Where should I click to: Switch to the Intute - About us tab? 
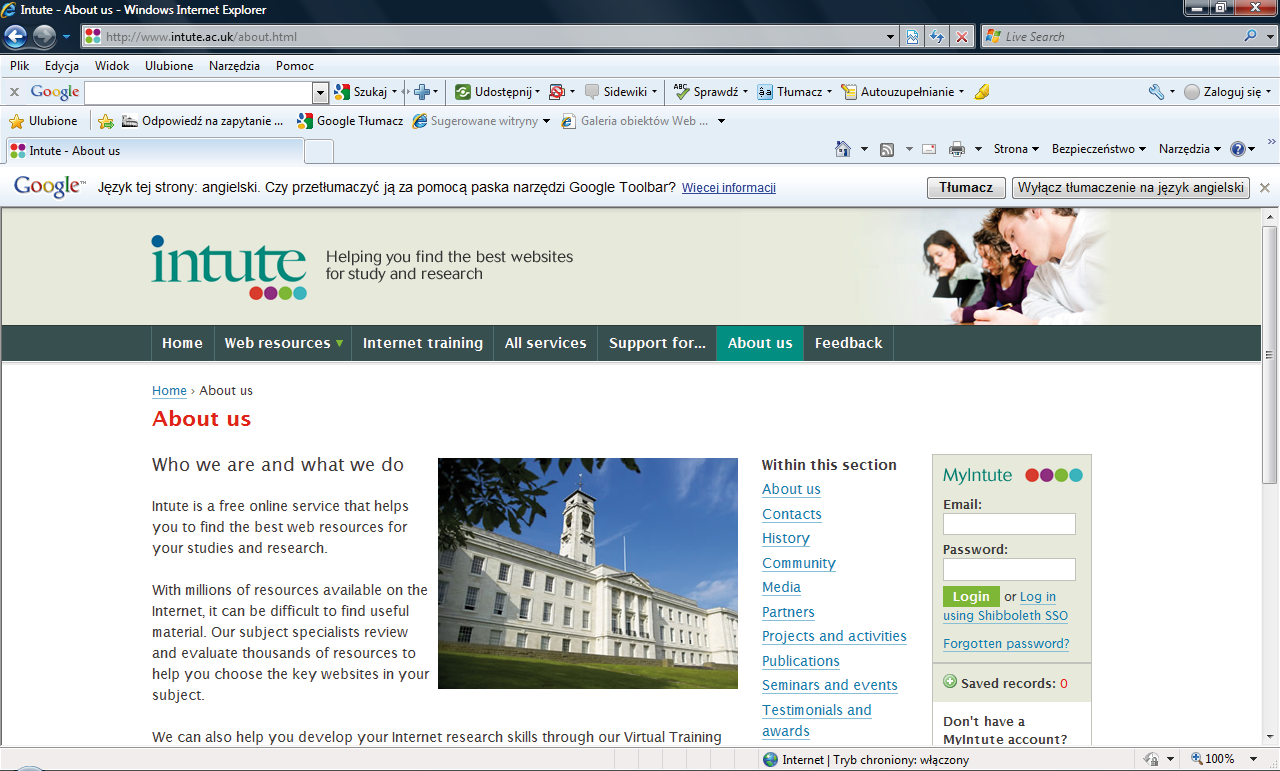click(x=154, y=151)
